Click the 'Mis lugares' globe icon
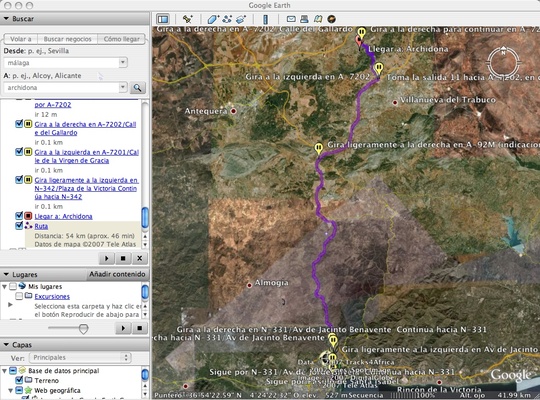The height and width of the screenshot is (400, 540). 22,286
